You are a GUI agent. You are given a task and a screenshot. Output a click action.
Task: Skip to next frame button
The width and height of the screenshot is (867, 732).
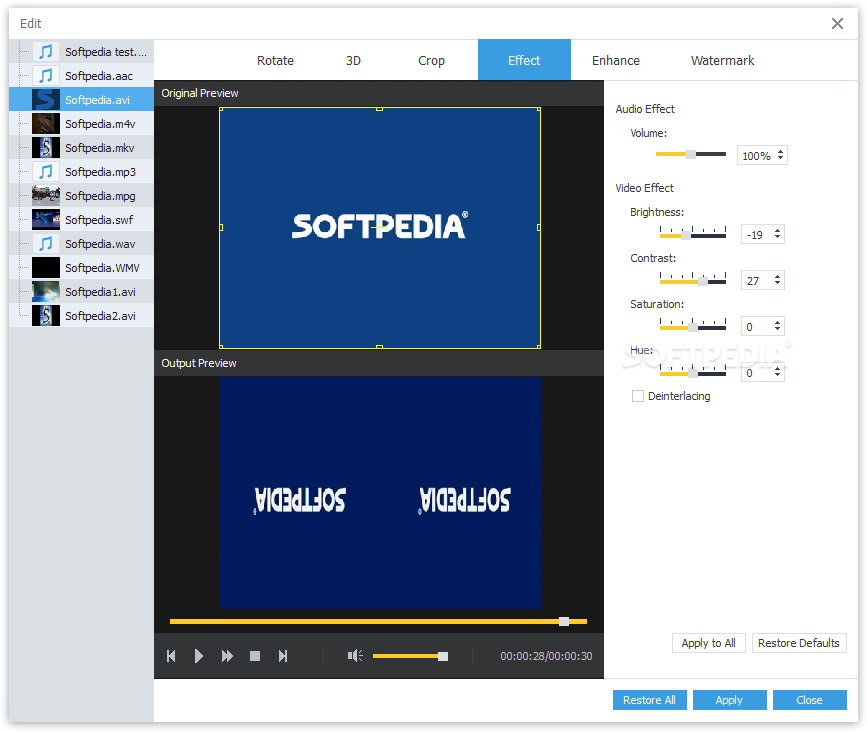(x=283, y=656)
